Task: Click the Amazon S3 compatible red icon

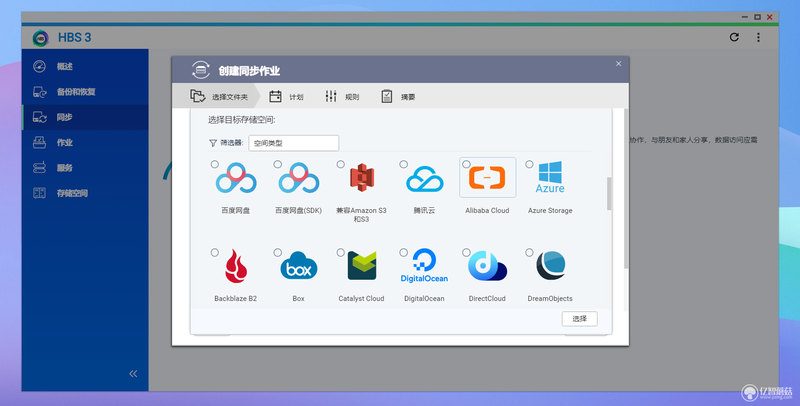Action: [x=362, y=177]
